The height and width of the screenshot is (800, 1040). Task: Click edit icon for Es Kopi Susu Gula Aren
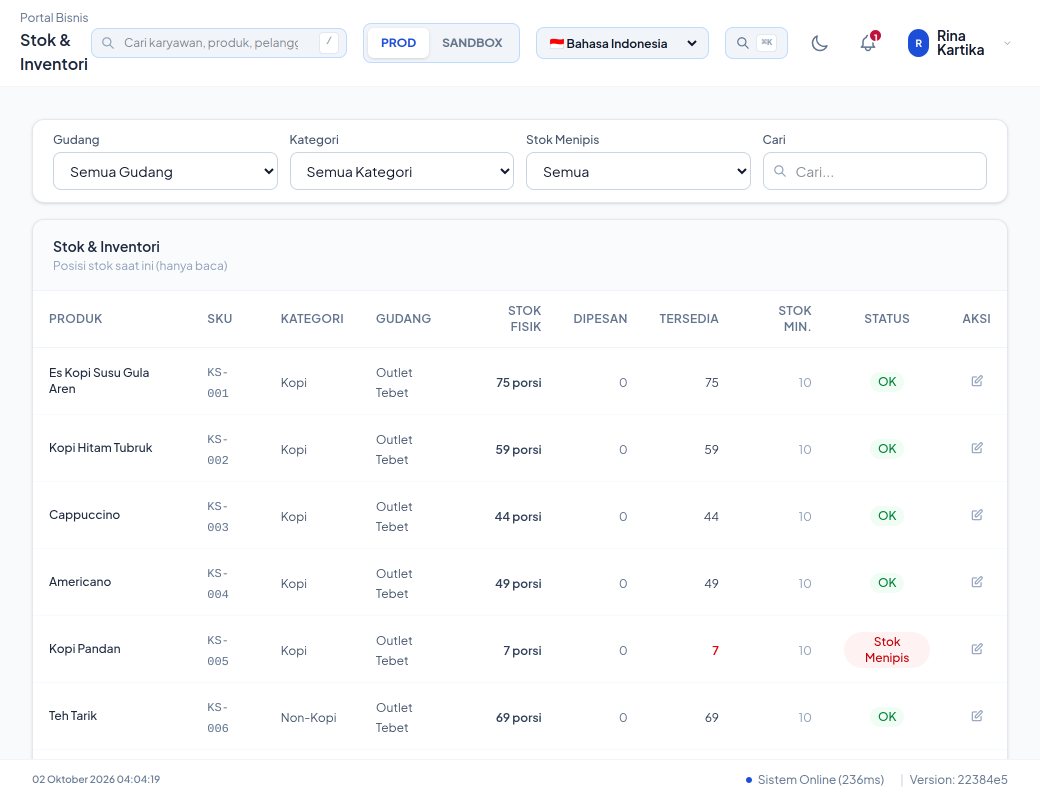tap(976, 381)
